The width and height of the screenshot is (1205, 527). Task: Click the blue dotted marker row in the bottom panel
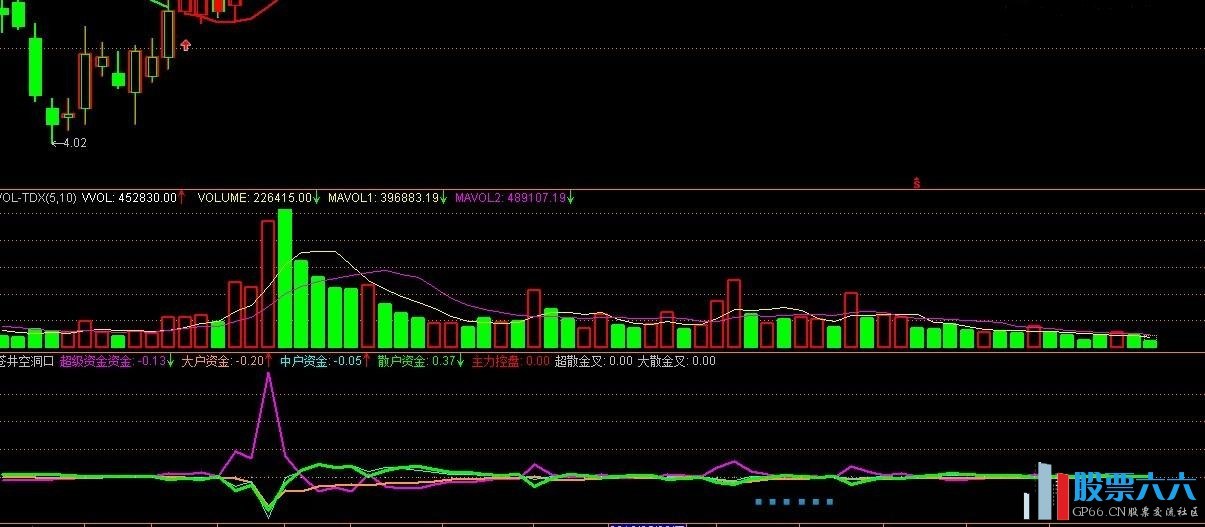(794, 501)
